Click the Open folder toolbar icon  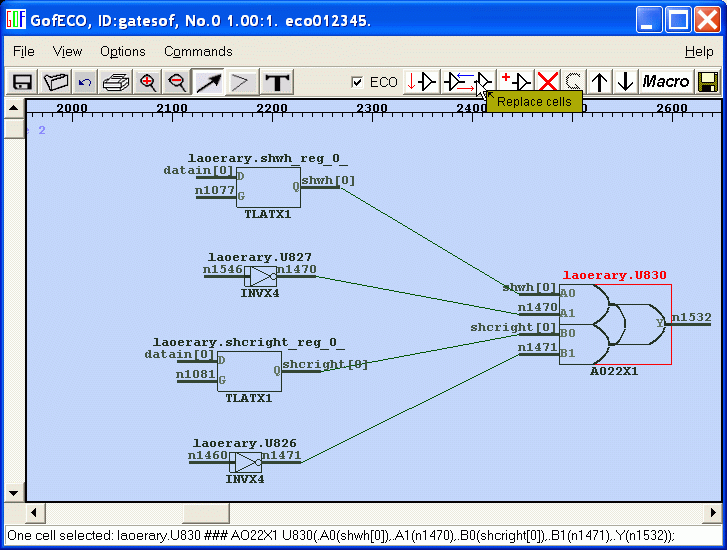(x=55, y=83)
